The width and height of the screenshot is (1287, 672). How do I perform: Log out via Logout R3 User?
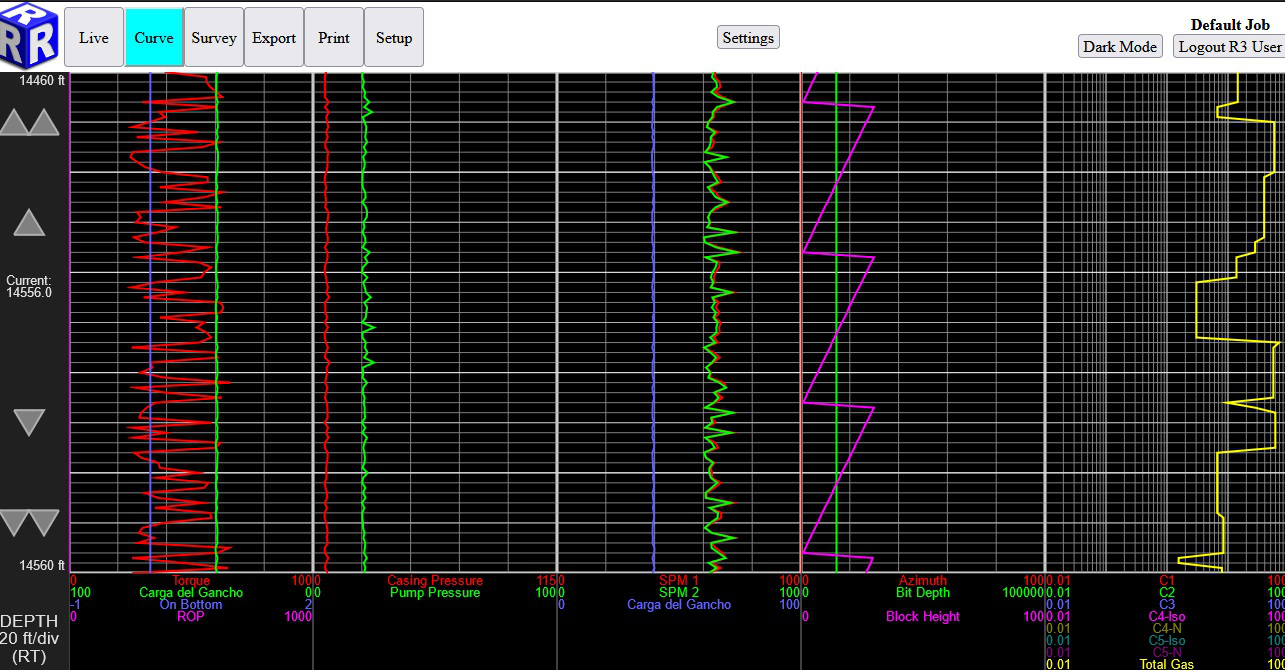tap(1229, 47)
